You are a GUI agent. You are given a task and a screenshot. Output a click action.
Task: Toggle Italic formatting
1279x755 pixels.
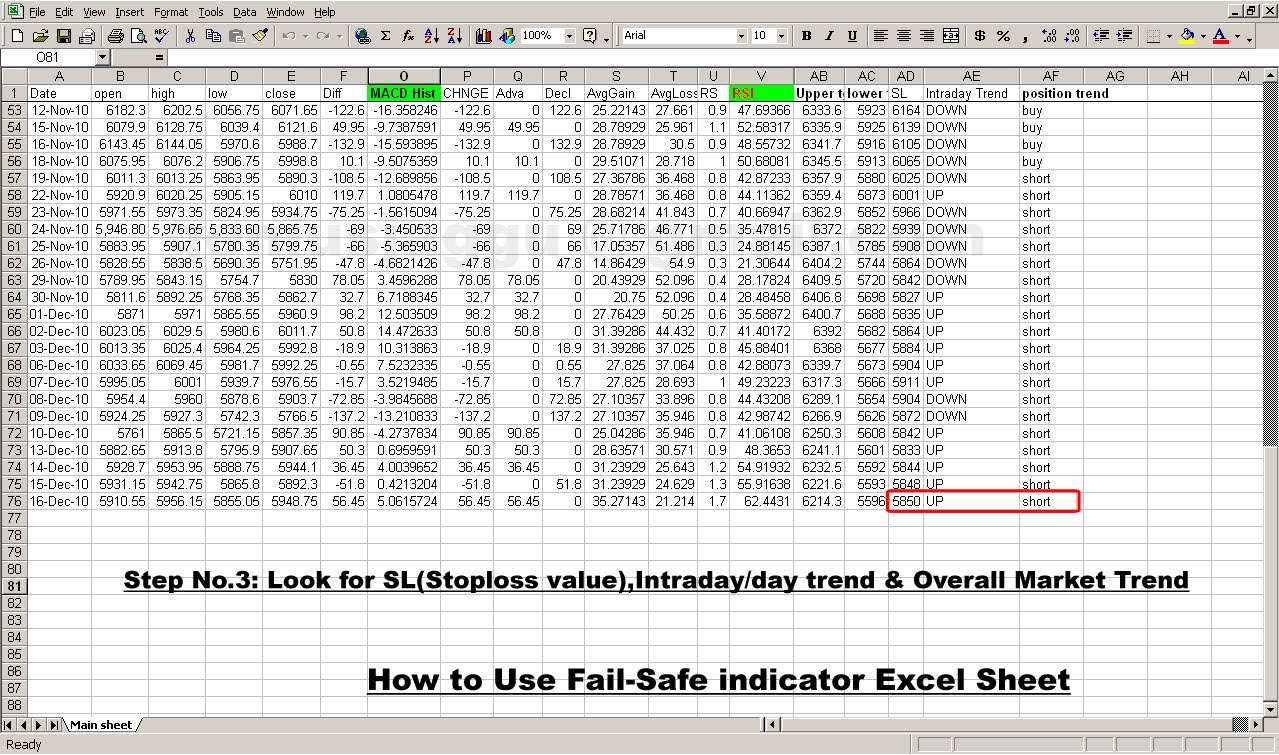(829, 36)
